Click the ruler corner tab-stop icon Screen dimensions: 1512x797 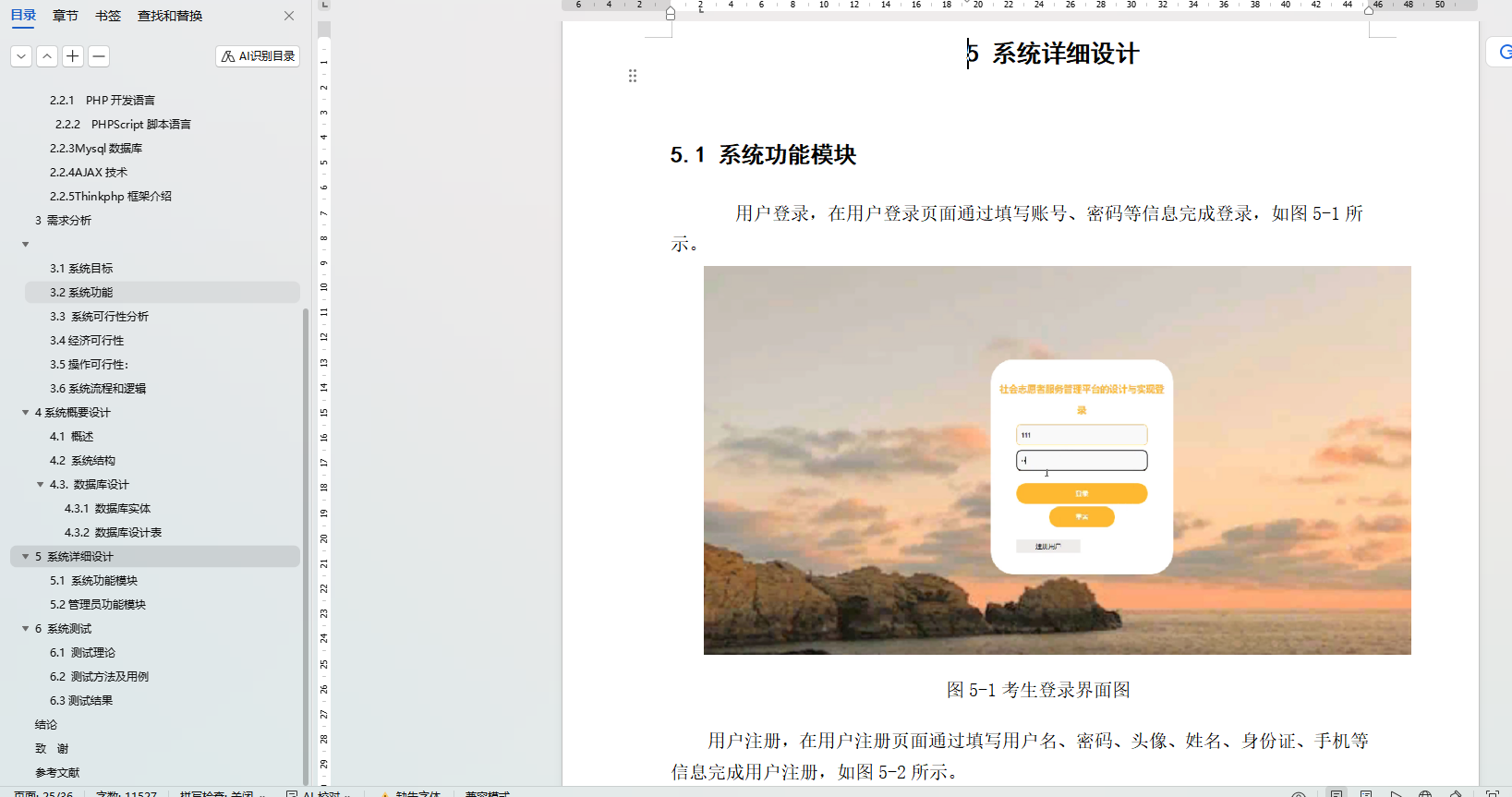click(x=324, y=5)
